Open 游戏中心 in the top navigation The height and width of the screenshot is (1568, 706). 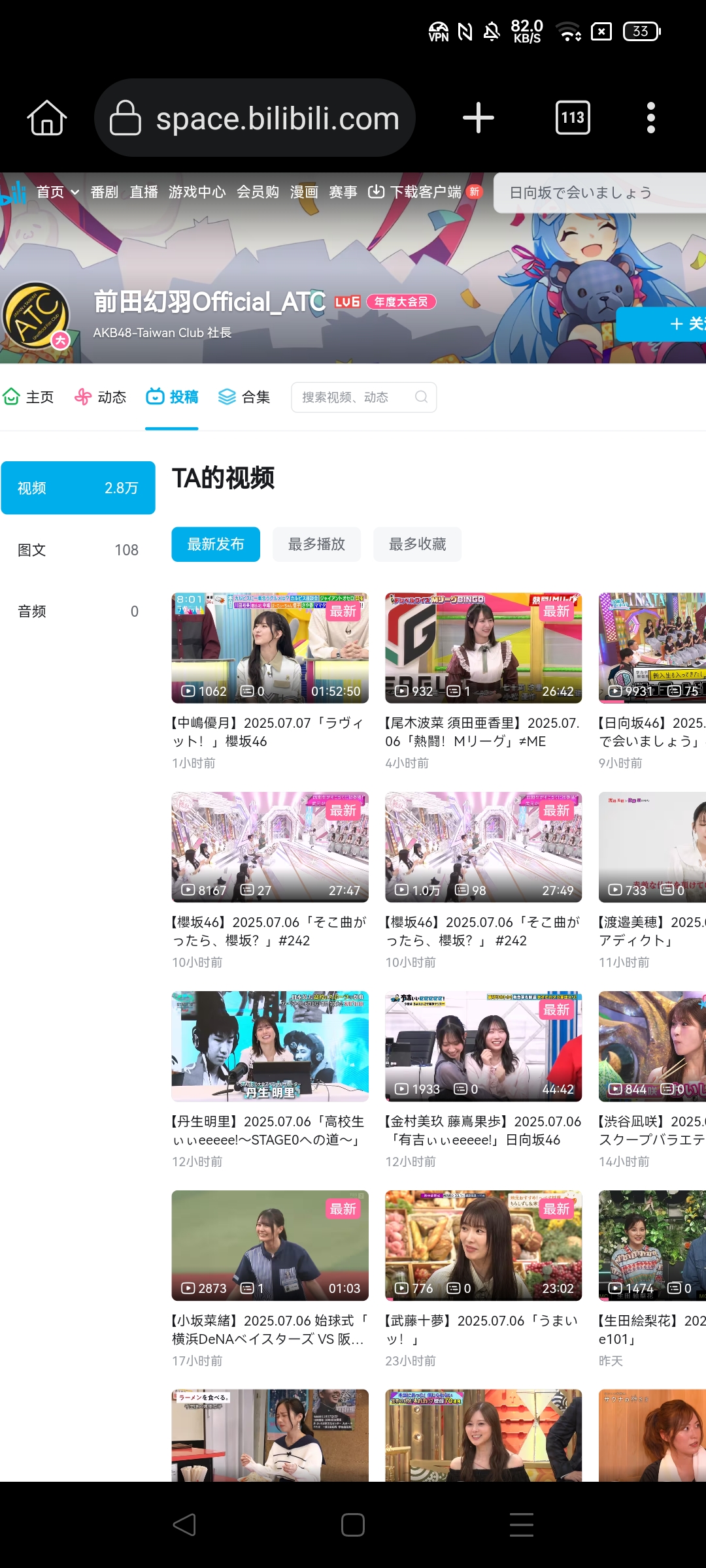tap(197, 192)
